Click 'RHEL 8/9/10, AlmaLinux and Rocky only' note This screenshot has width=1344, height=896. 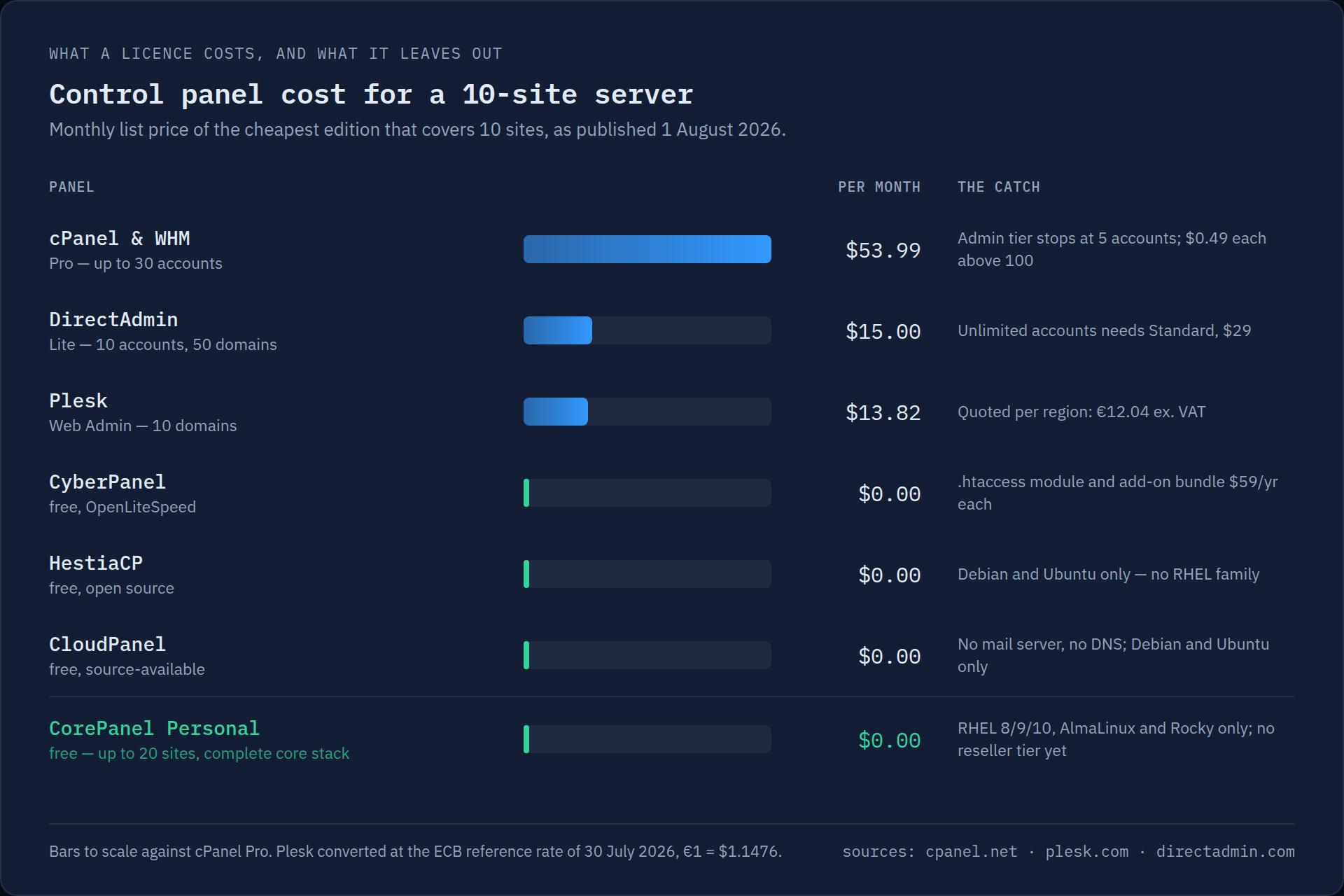[x=1116, y=739]
